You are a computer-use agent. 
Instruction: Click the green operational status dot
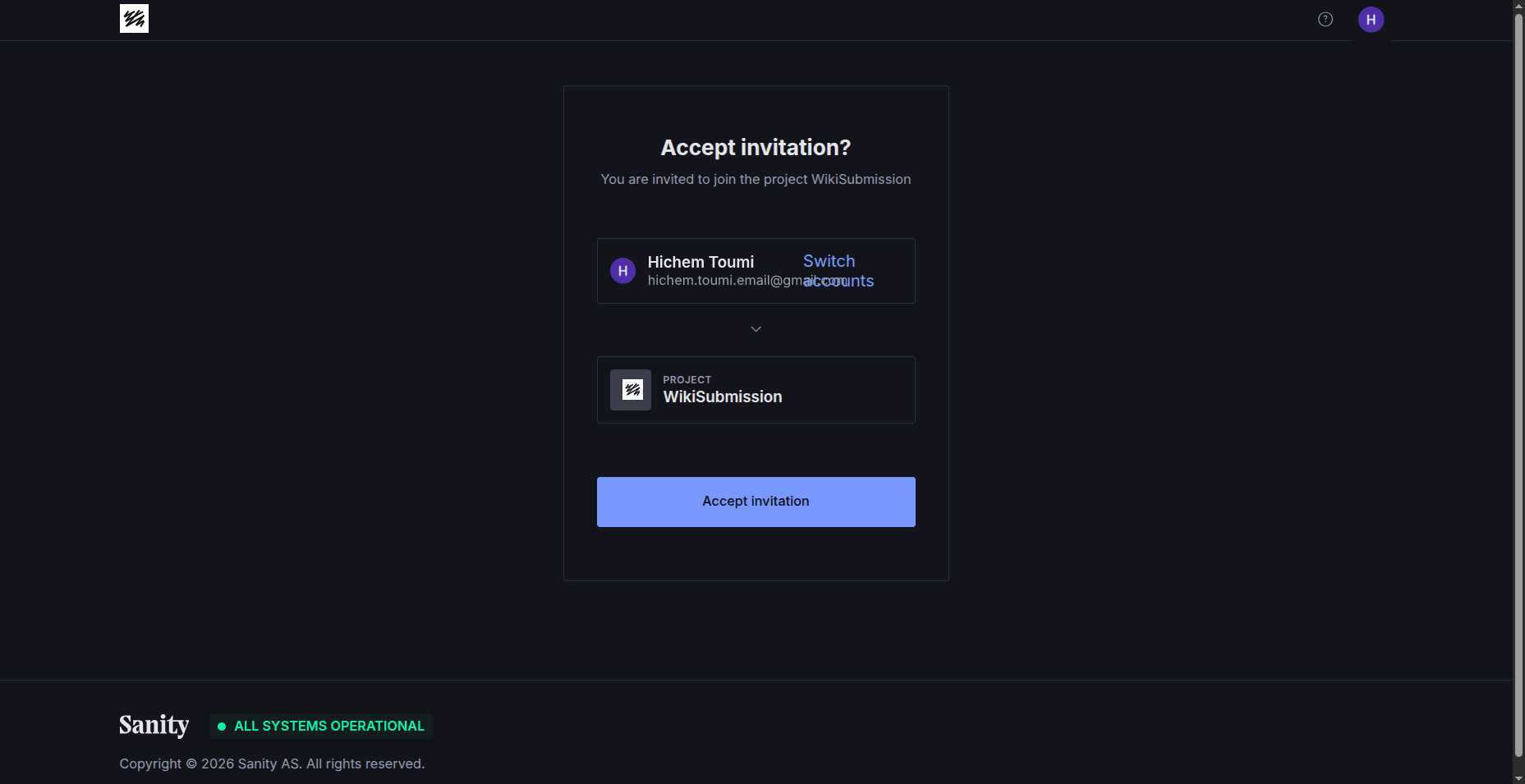220,727
